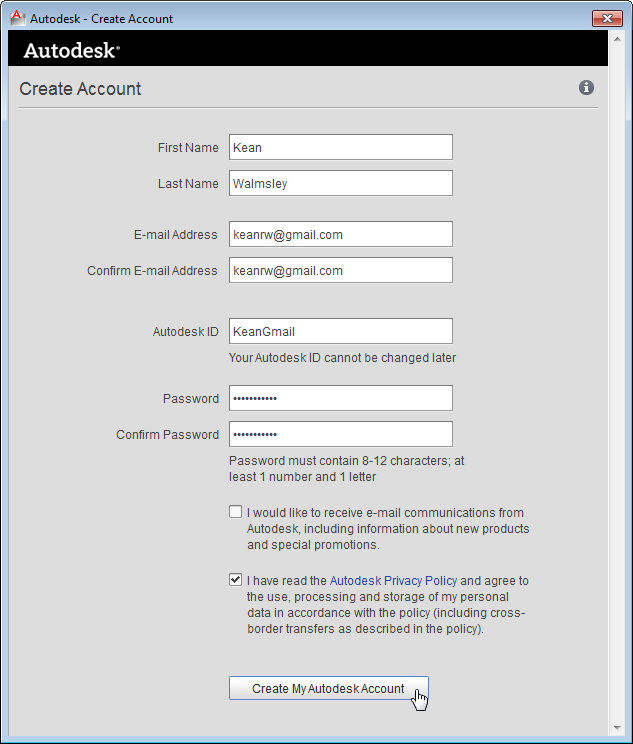This screenshot has height=744, width=633.
Task: Click the Confirm Password field
Action: (x=340, y=434)
